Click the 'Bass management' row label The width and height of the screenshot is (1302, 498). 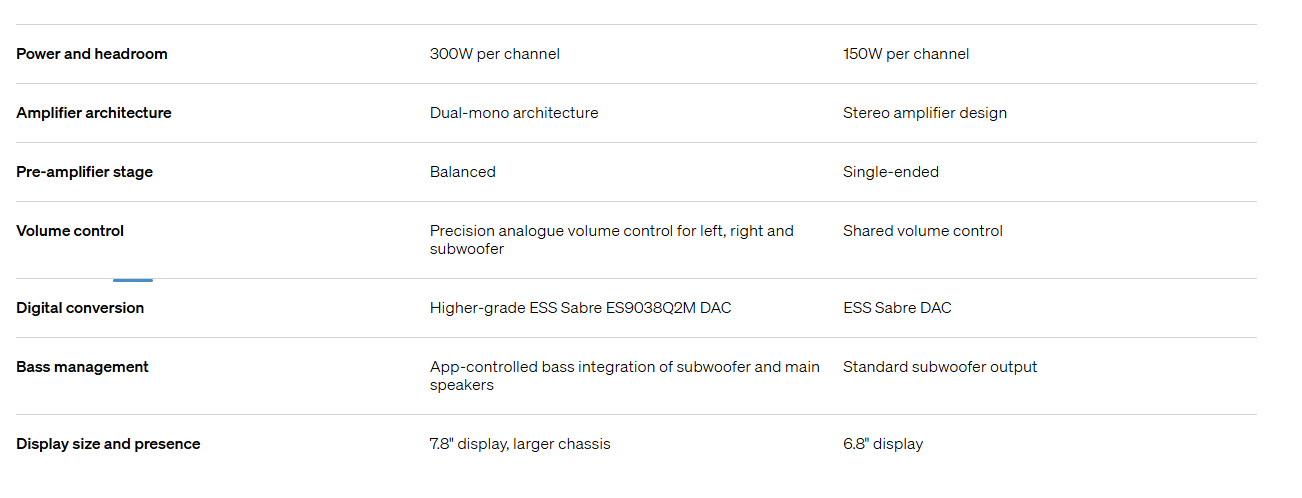(x=82, y=367)
